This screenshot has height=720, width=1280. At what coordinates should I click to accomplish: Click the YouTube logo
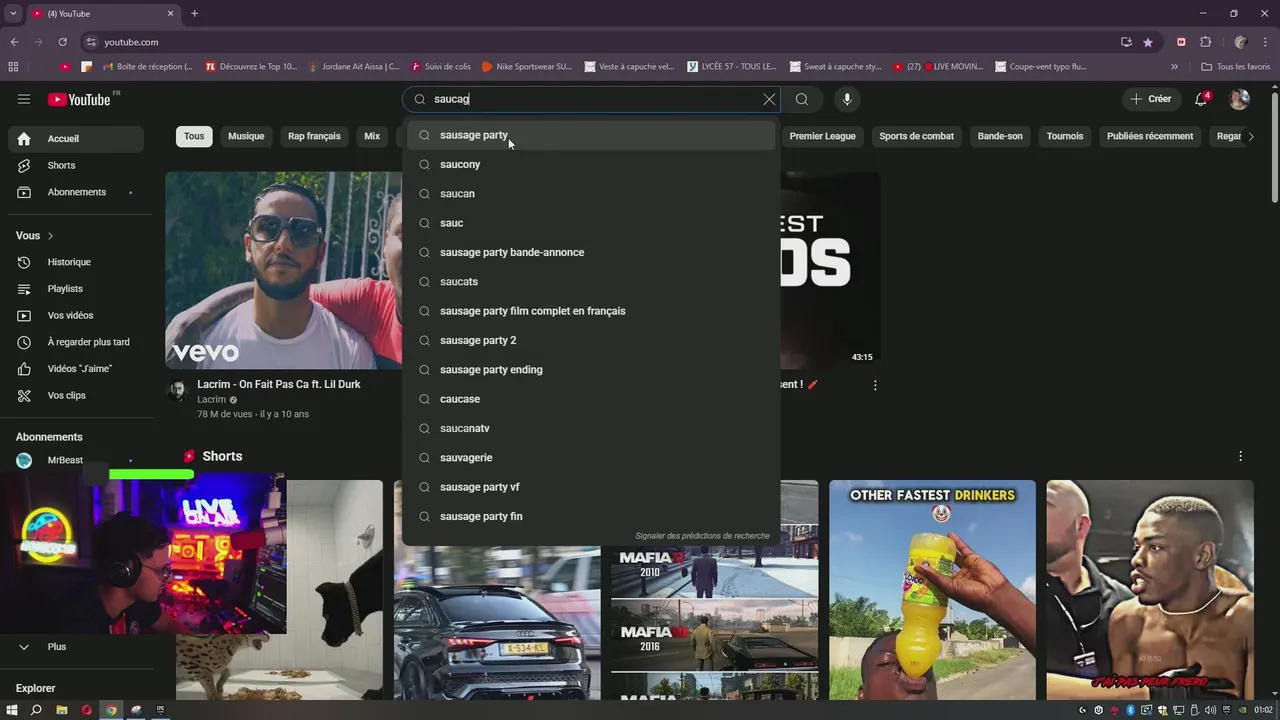coord(79,99)
